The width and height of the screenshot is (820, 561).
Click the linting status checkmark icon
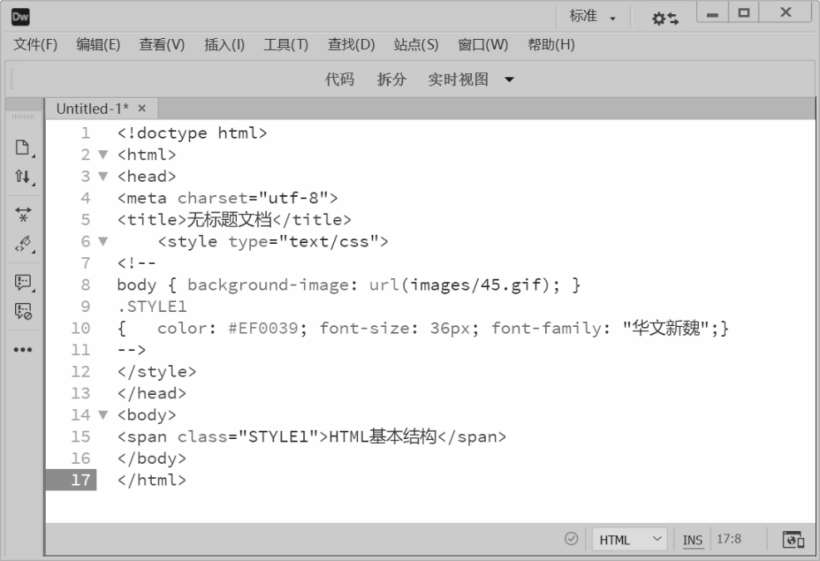tap(571, 538)
